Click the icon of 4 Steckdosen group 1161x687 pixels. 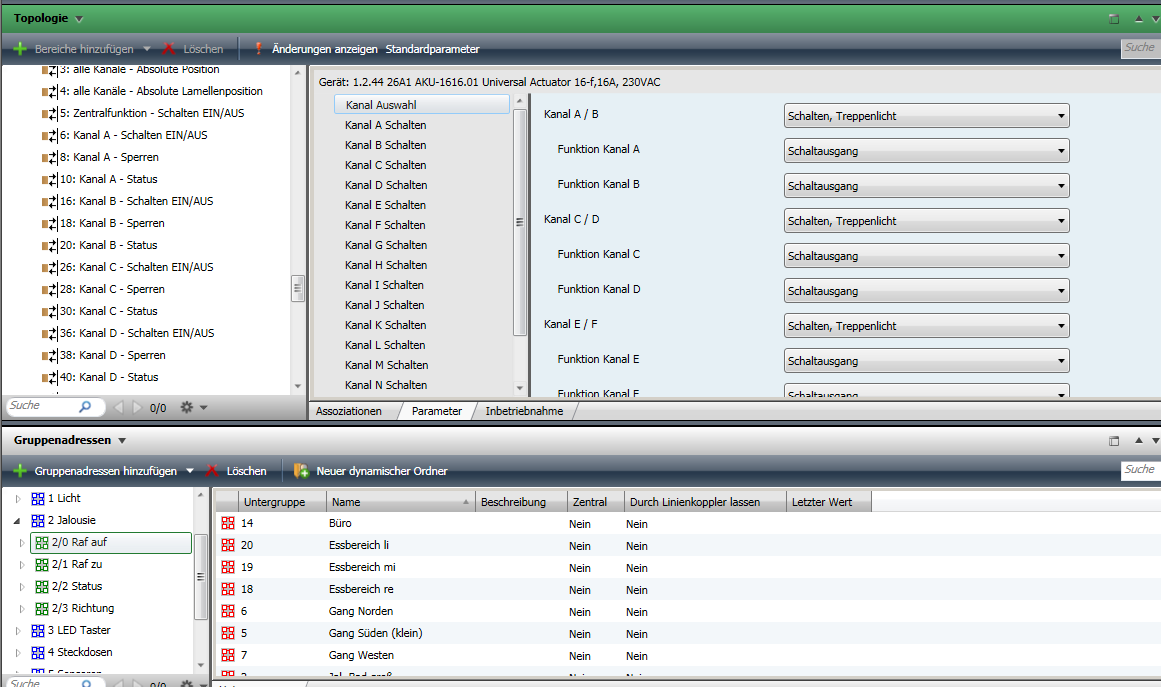coord(38,653)
